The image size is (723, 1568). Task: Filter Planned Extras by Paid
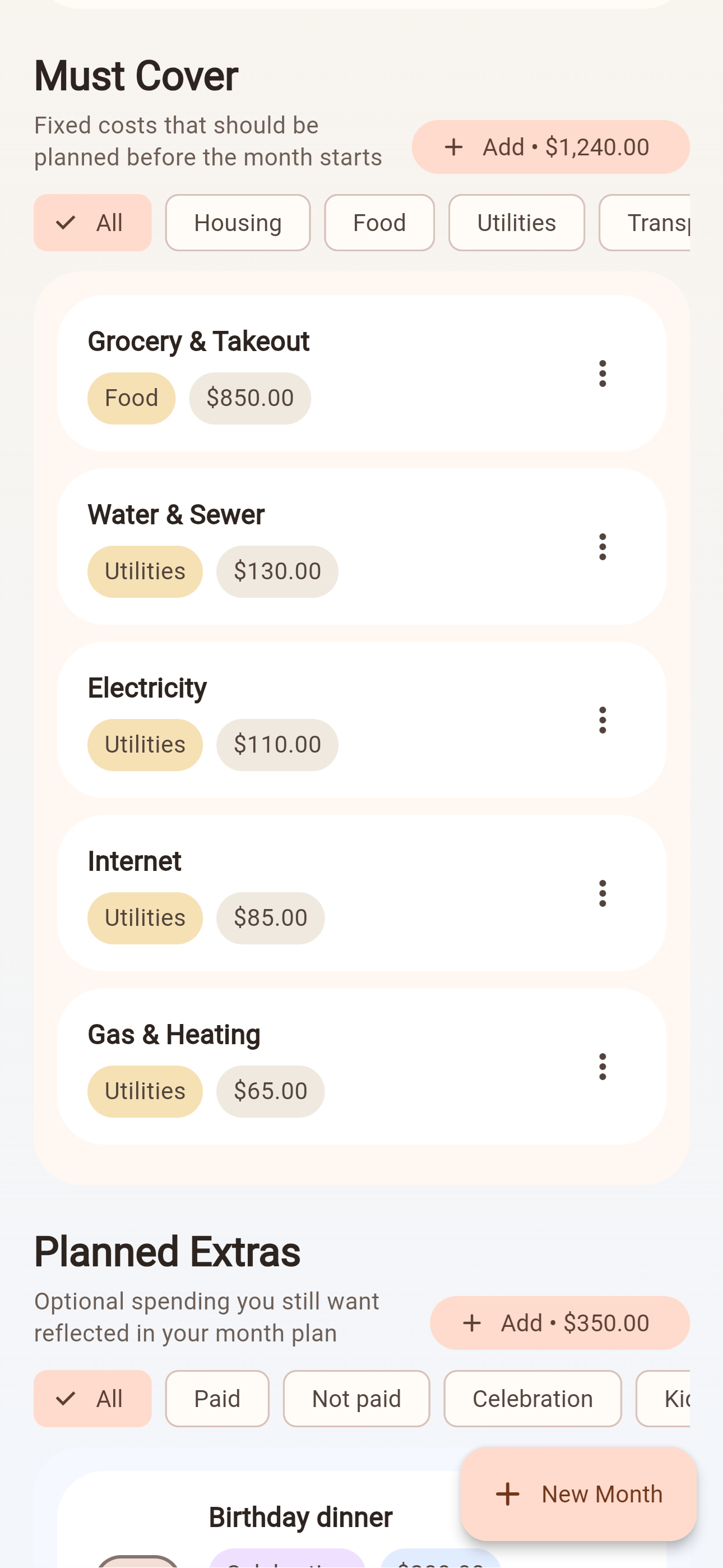tap(217, 1399)
